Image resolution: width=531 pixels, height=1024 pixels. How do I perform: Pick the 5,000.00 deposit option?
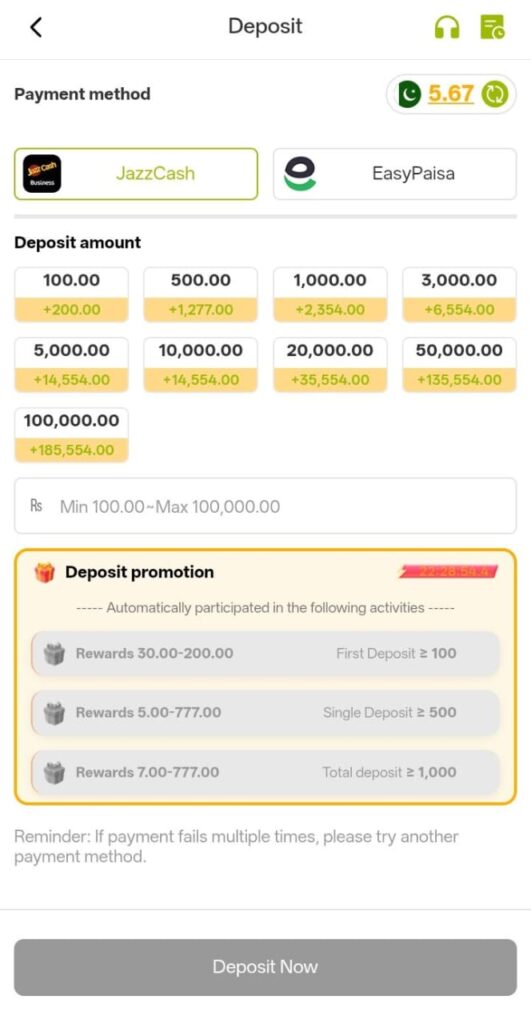pyautogui.click(x=71, y=364)
